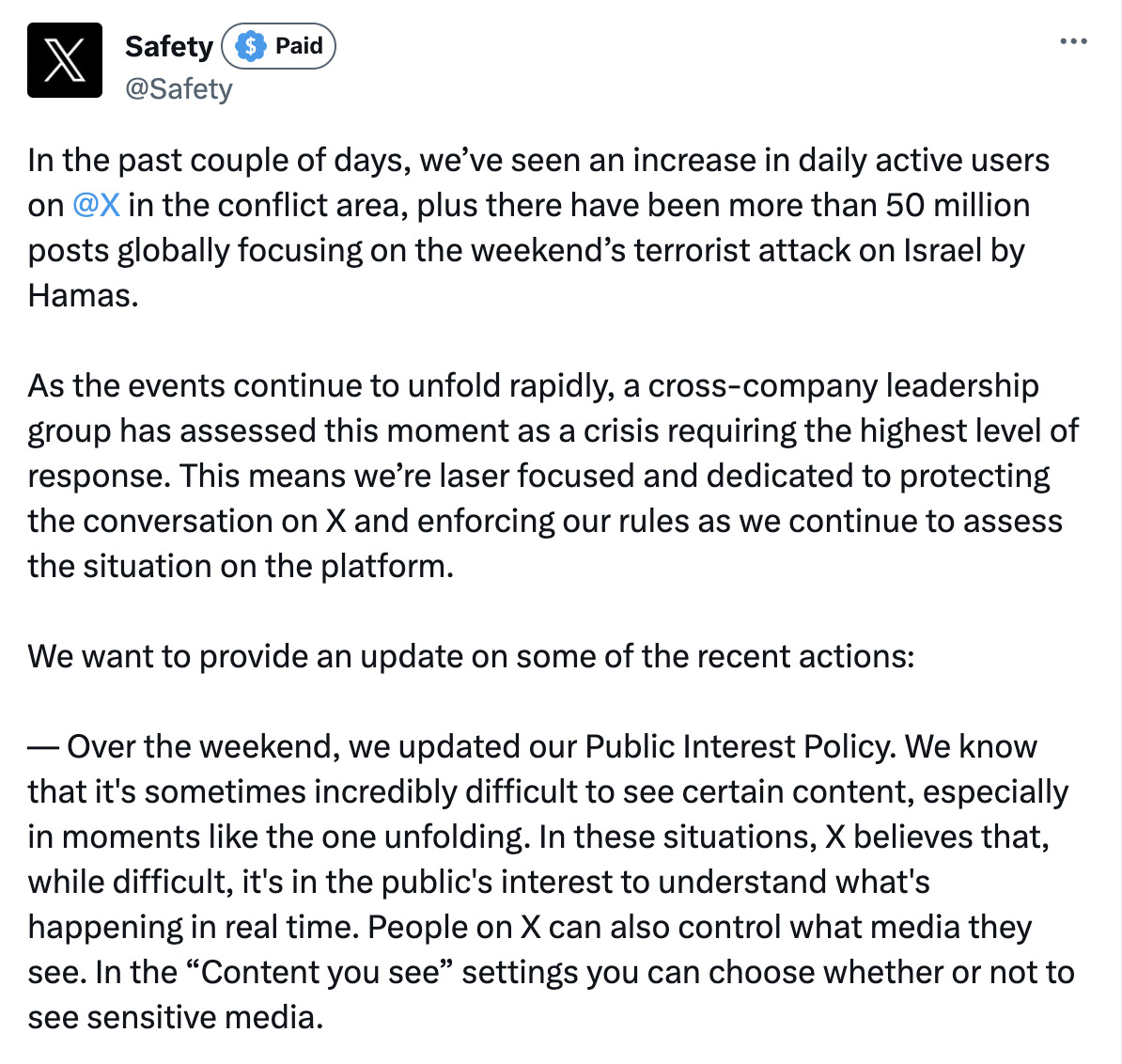Open the @Safety handle link
Image resolution: width=1122 pixels, height=1064 pixels.
[x=179, y=89]
